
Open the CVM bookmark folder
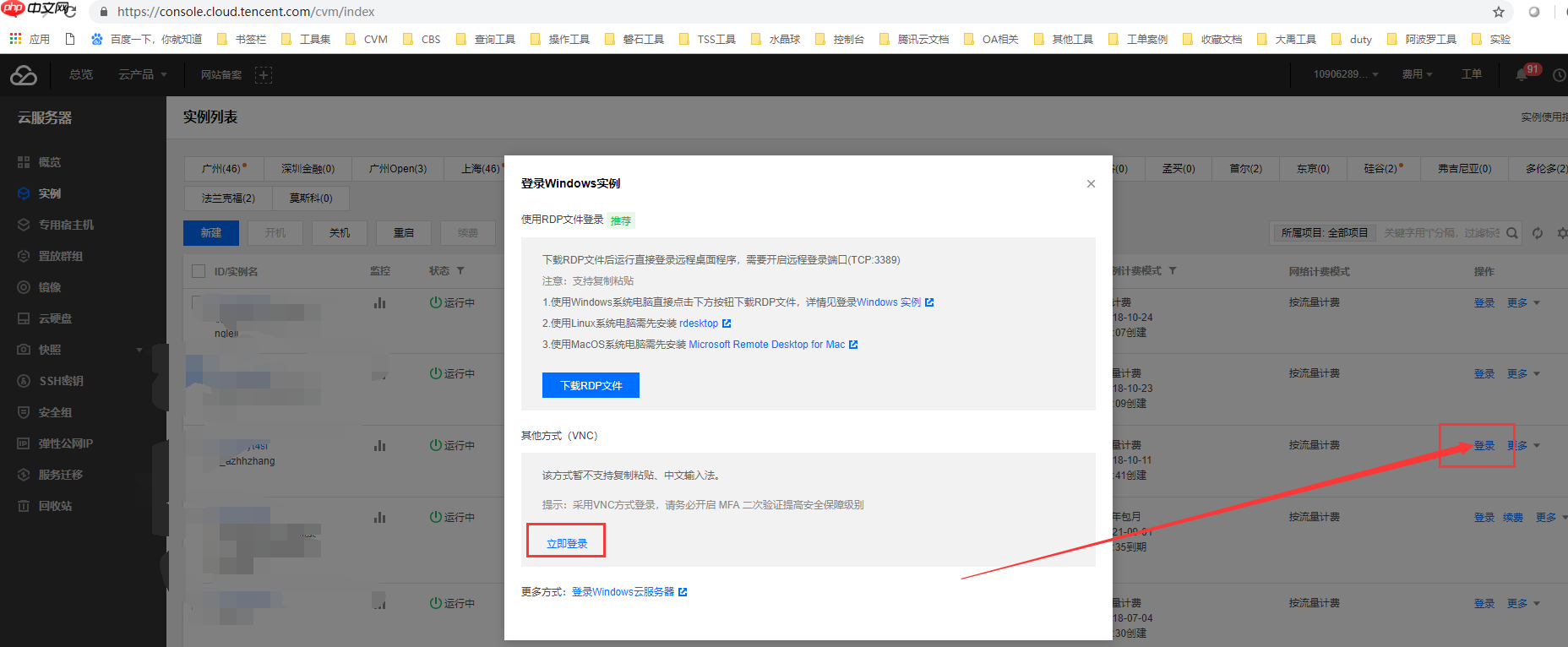pos(367,39)
